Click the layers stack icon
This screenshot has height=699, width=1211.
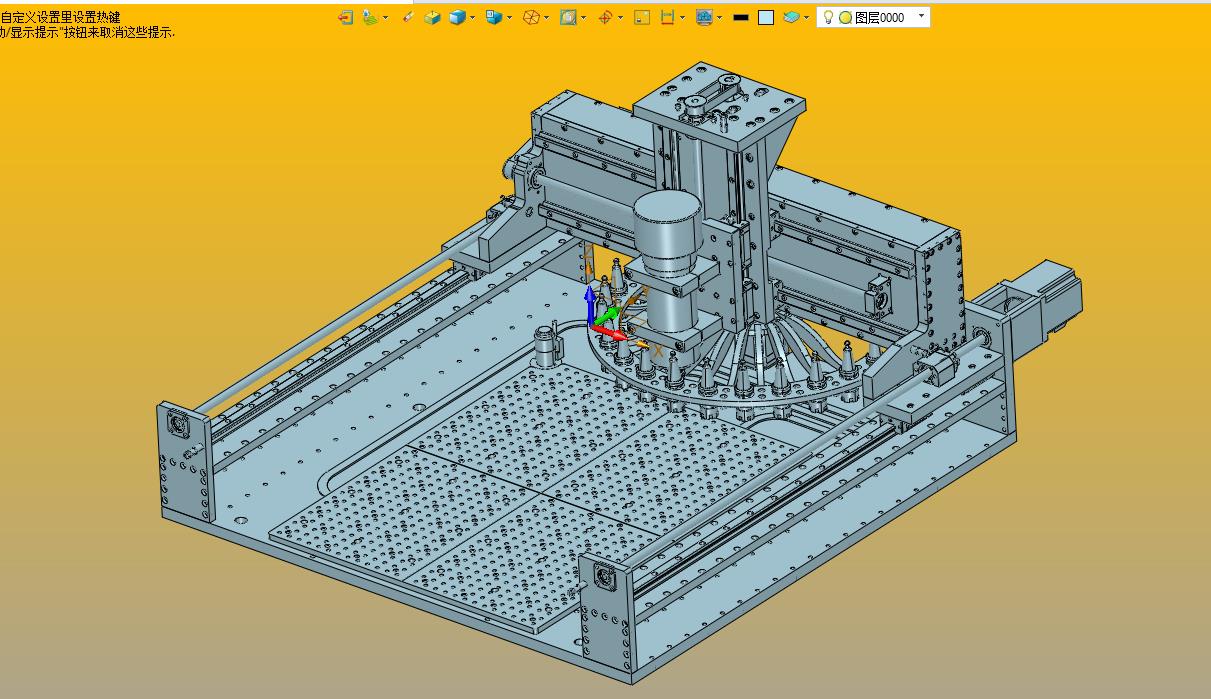click(x=791, y=17)
